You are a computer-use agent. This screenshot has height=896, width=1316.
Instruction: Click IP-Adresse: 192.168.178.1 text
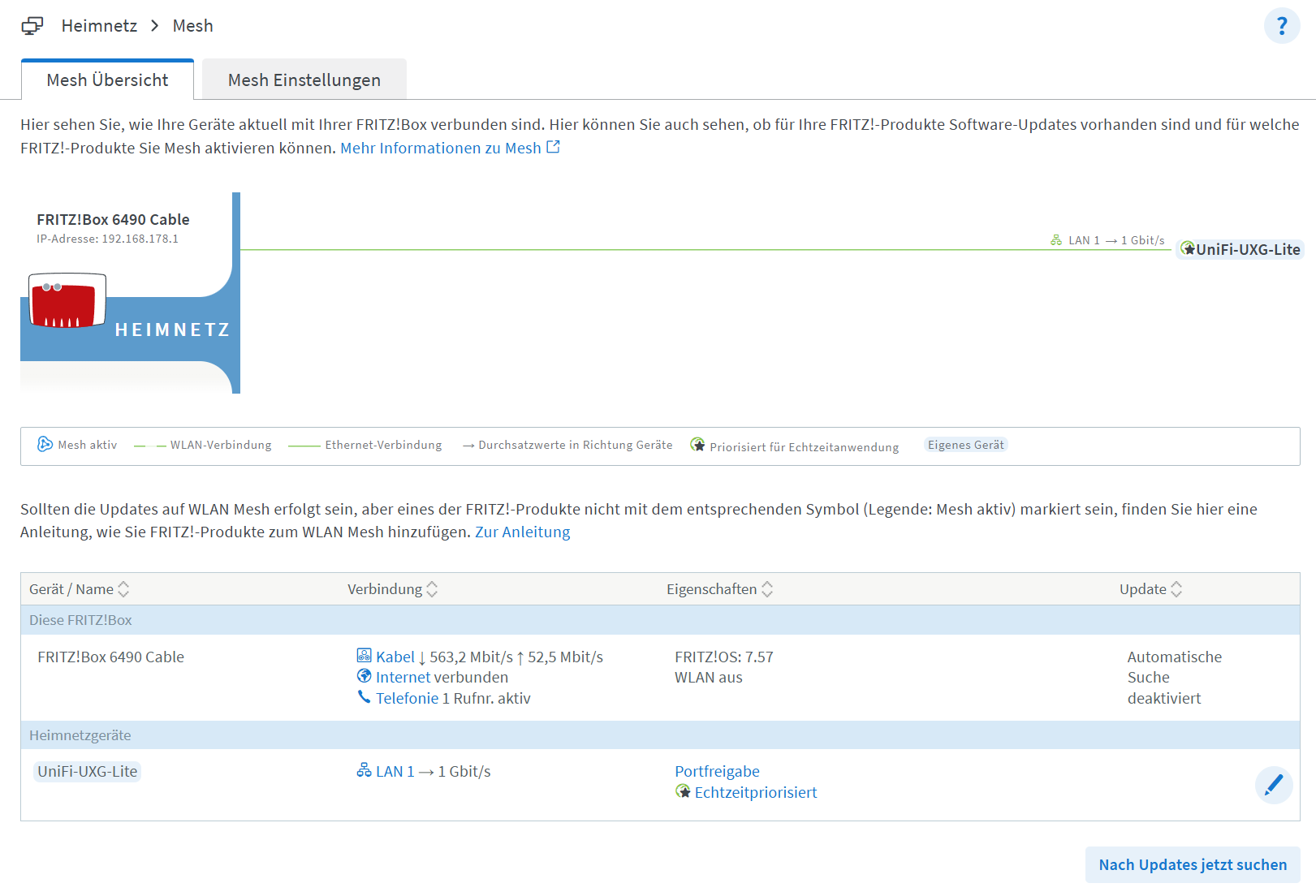[x=107, y=239]
